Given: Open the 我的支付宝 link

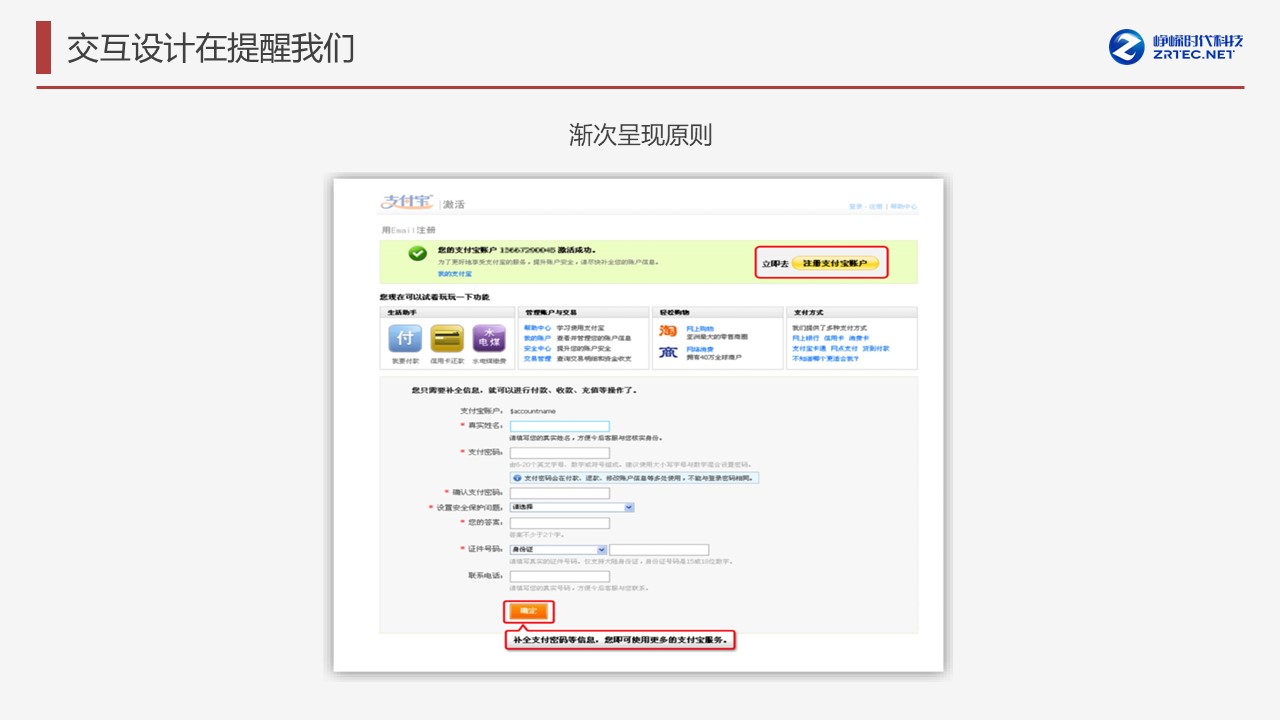Looking at the screenshot, I should click(454, 273).
